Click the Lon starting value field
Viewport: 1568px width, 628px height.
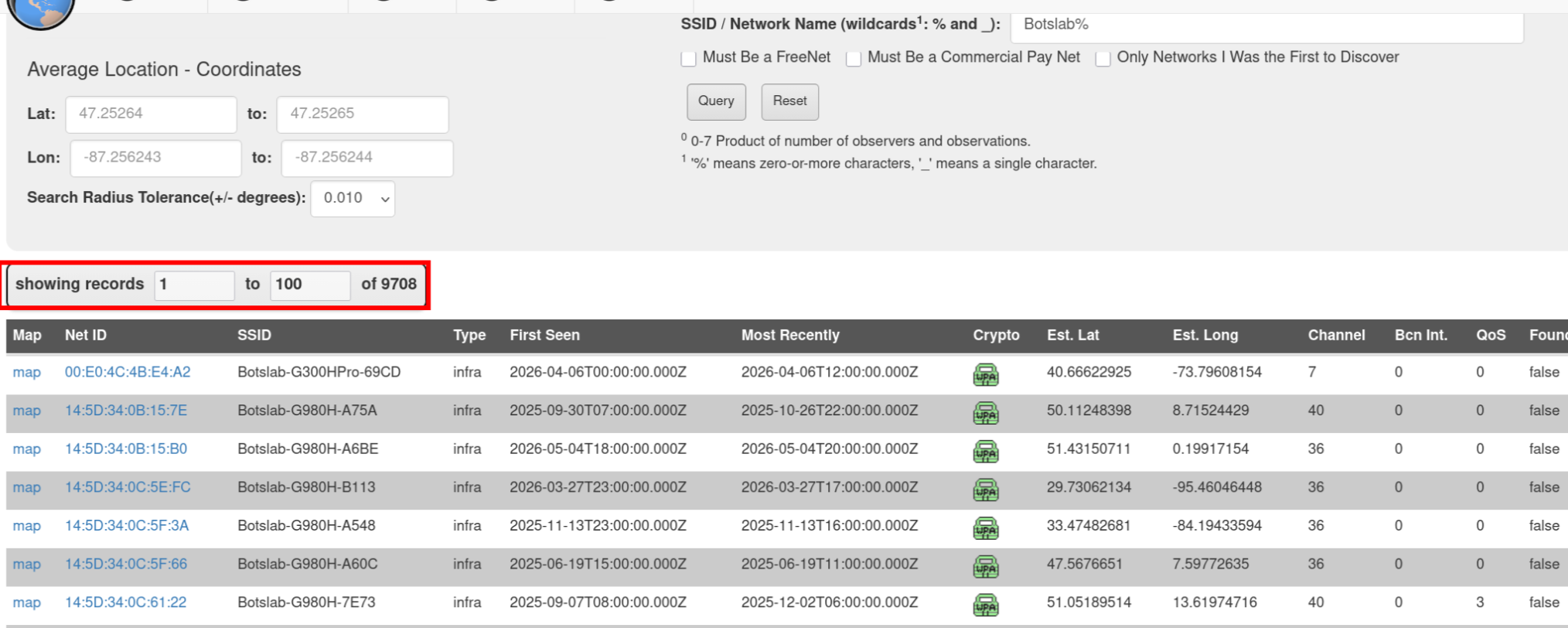point(155,158)
